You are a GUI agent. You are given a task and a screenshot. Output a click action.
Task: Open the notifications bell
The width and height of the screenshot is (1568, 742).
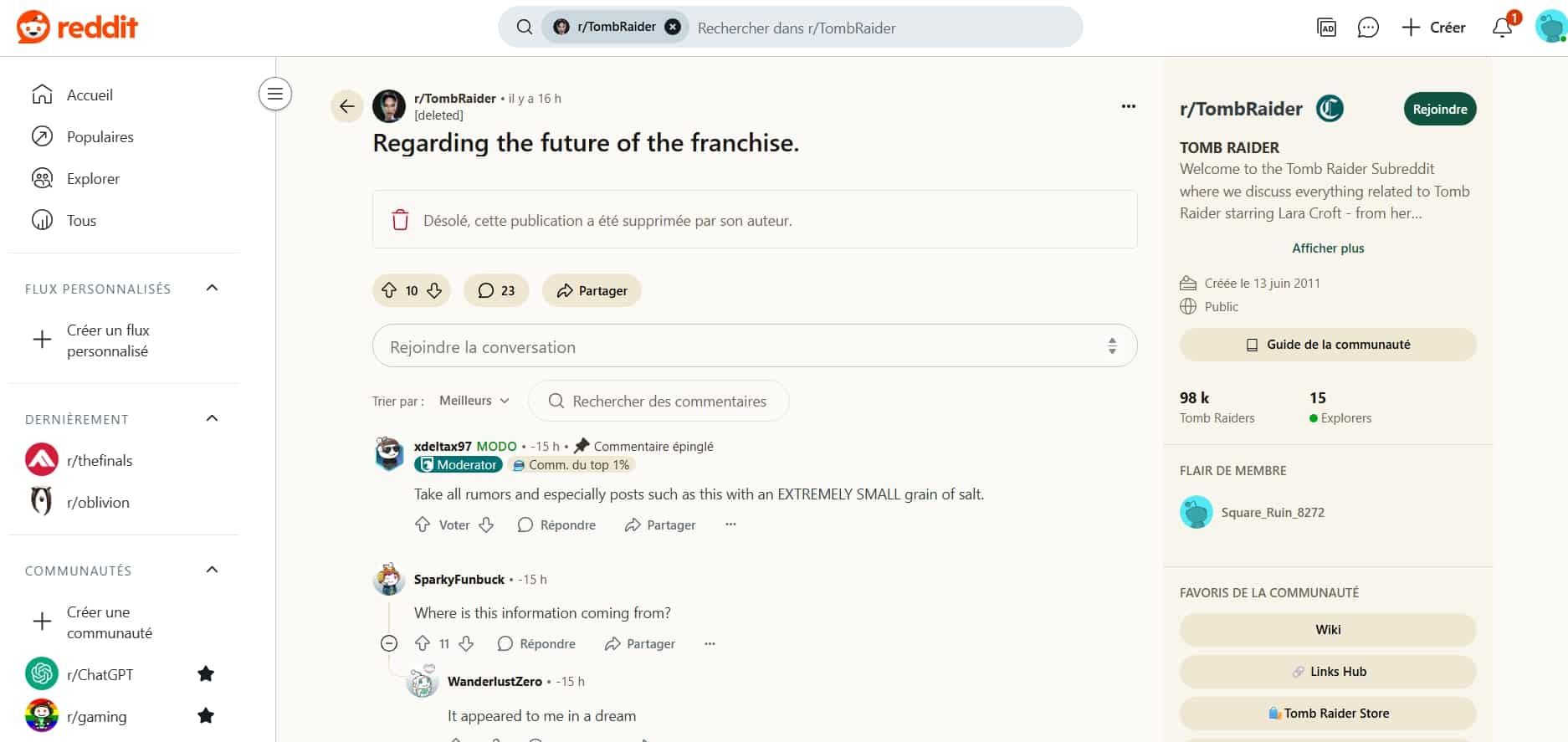coord(1503,28)
